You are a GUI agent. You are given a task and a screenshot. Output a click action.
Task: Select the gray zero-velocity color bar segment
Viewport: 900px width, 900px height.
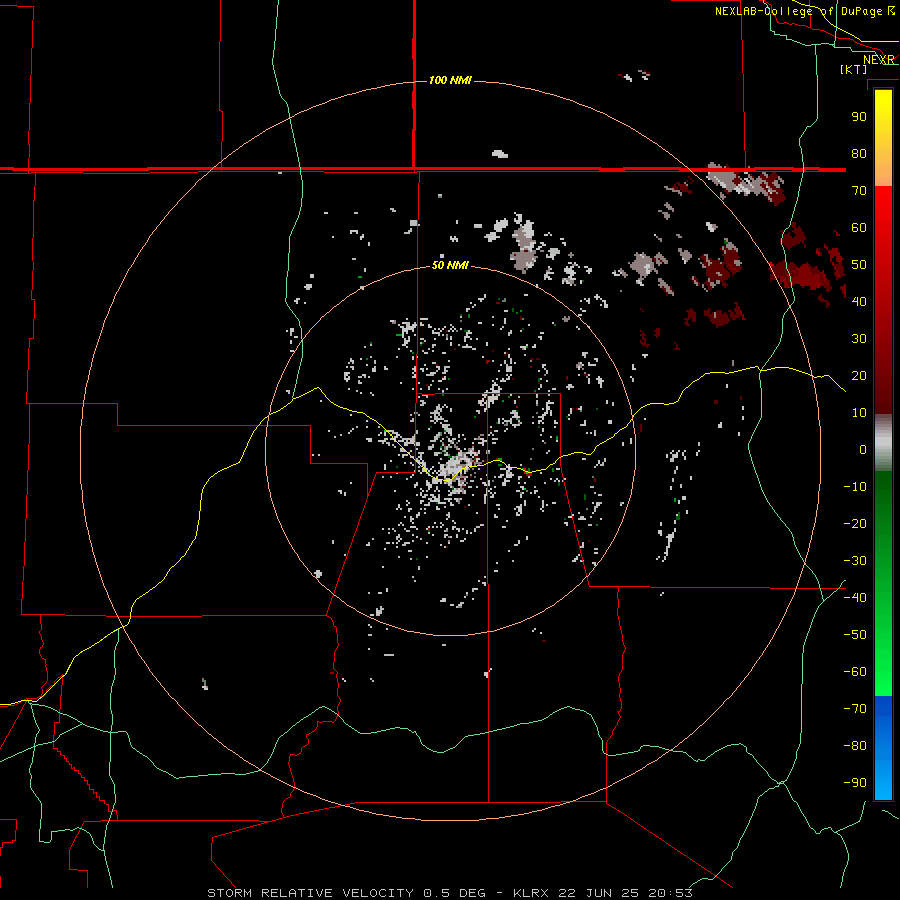[883, 443]
